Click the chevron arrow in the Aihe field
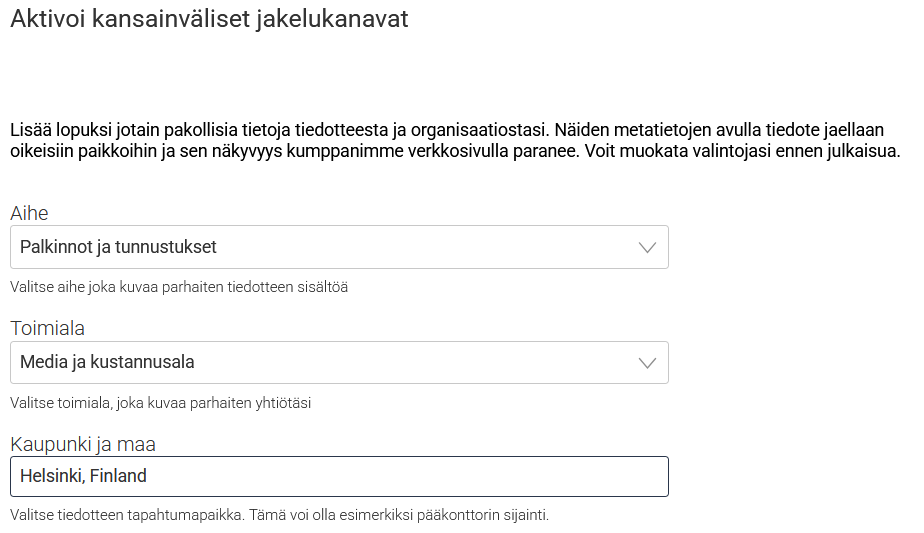This screenshot has height=533, width=924. point(647,247)
